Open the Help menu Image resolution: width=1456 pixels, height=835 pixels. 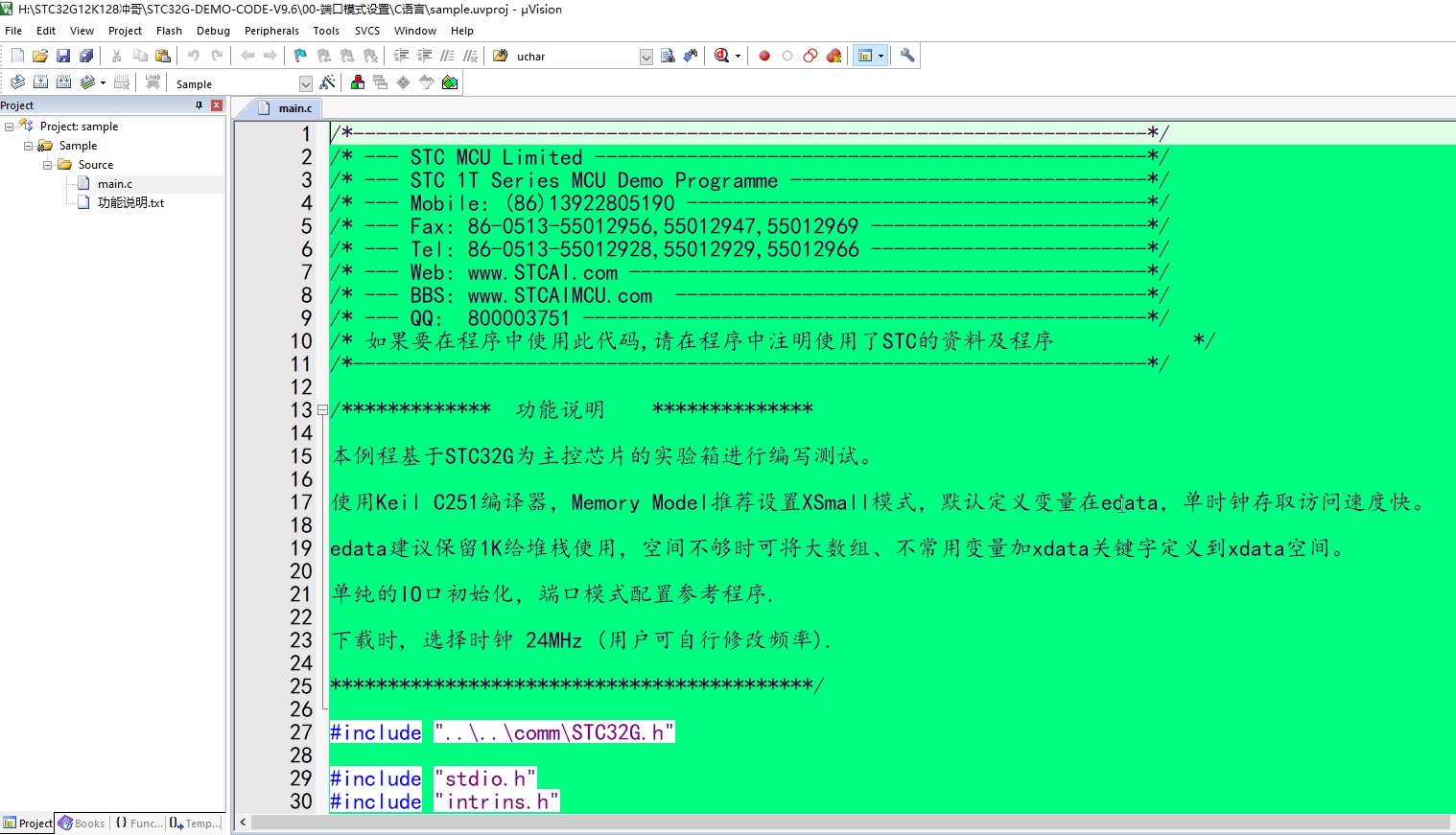[462, 31]
